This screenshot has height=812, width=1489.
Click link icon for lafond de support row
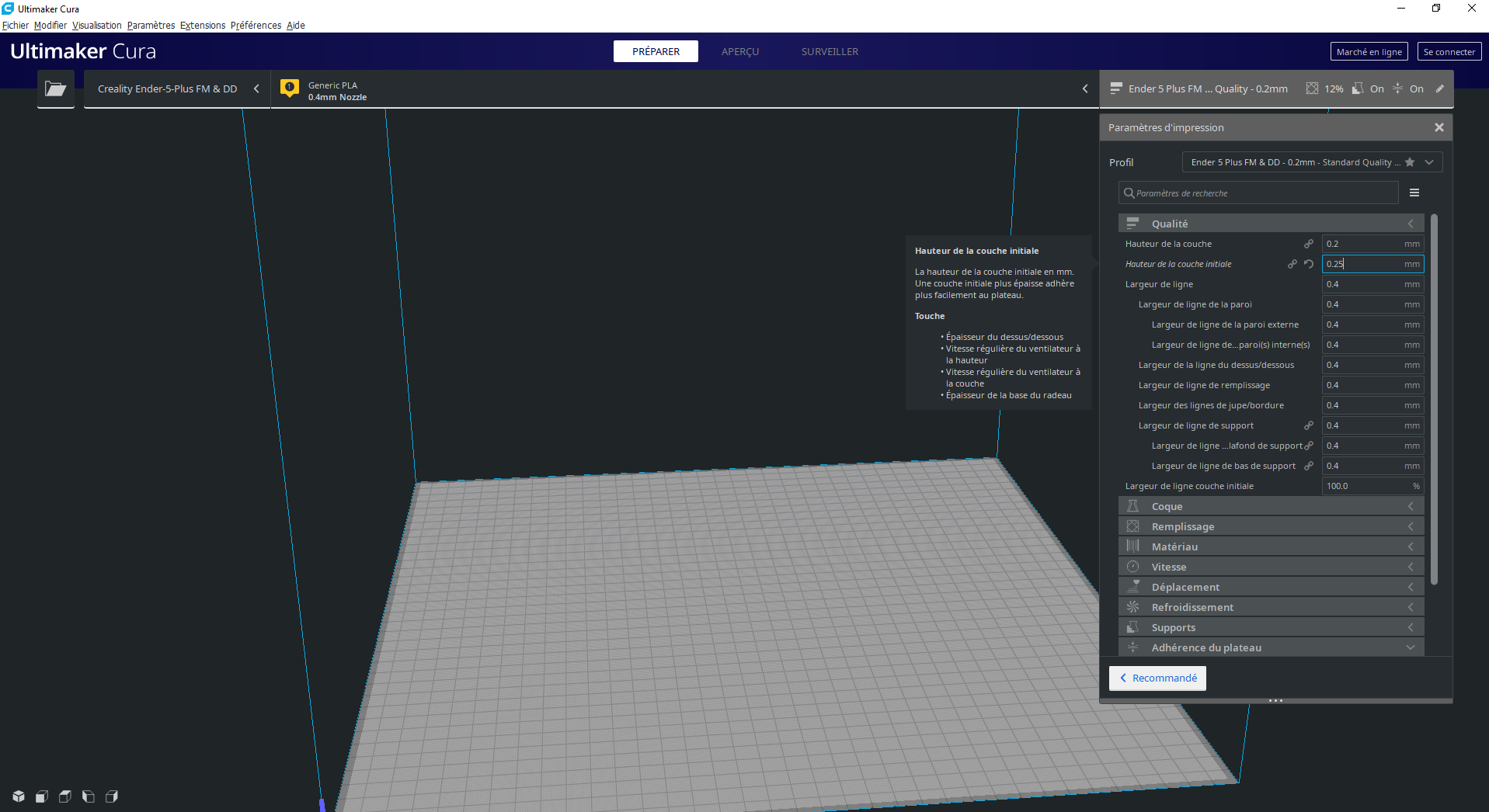point(1309,446)
